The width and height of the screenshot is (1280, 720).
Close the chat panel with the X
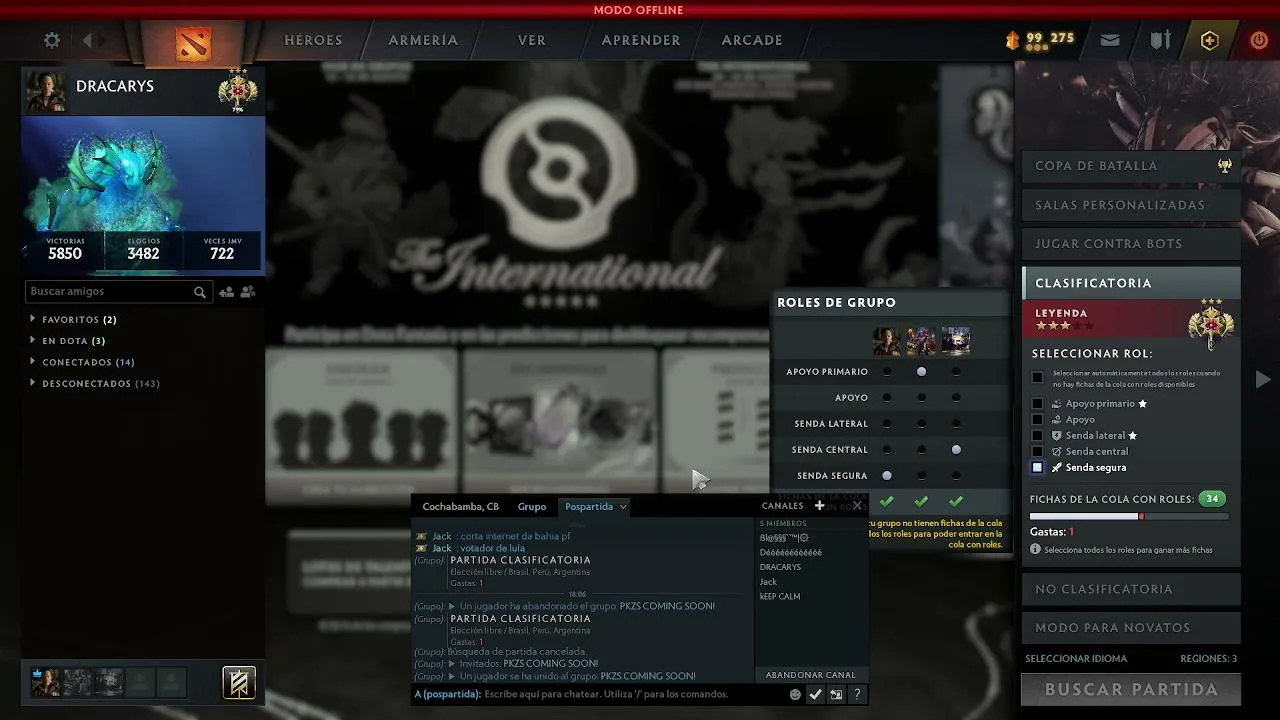click(857, 506)
